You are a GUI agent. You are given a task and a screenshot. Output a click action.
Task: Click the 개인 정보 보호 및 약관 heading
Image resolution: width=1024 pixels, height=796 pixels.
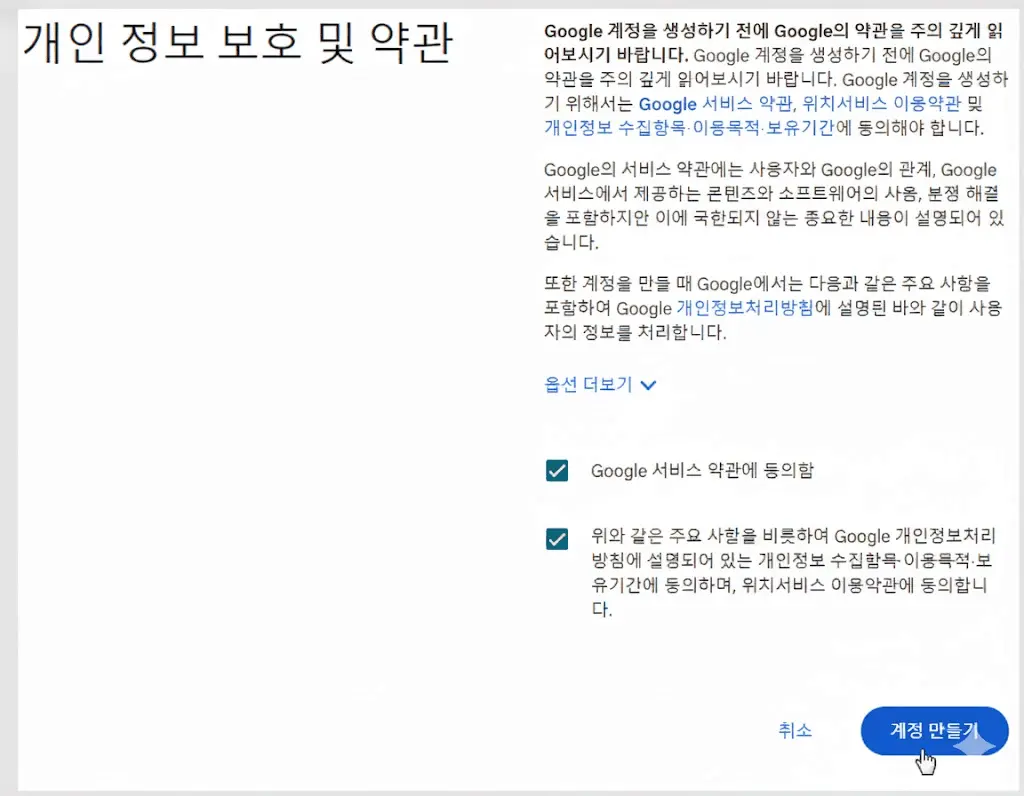pyautogui.click(x=238, y=42)
